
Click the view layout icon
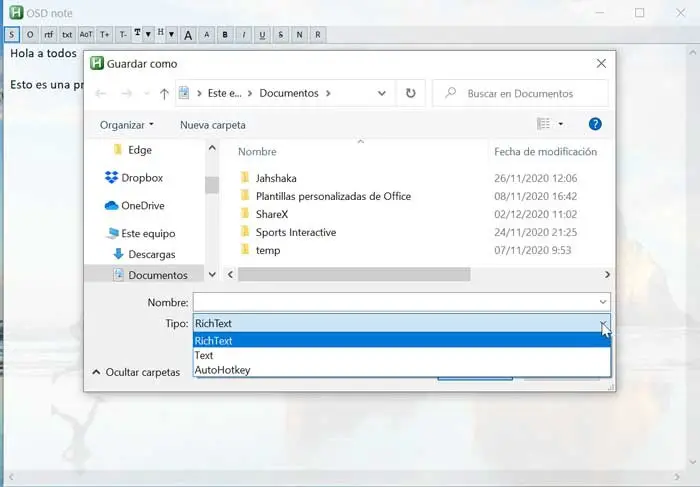click(x=543, y=124)
